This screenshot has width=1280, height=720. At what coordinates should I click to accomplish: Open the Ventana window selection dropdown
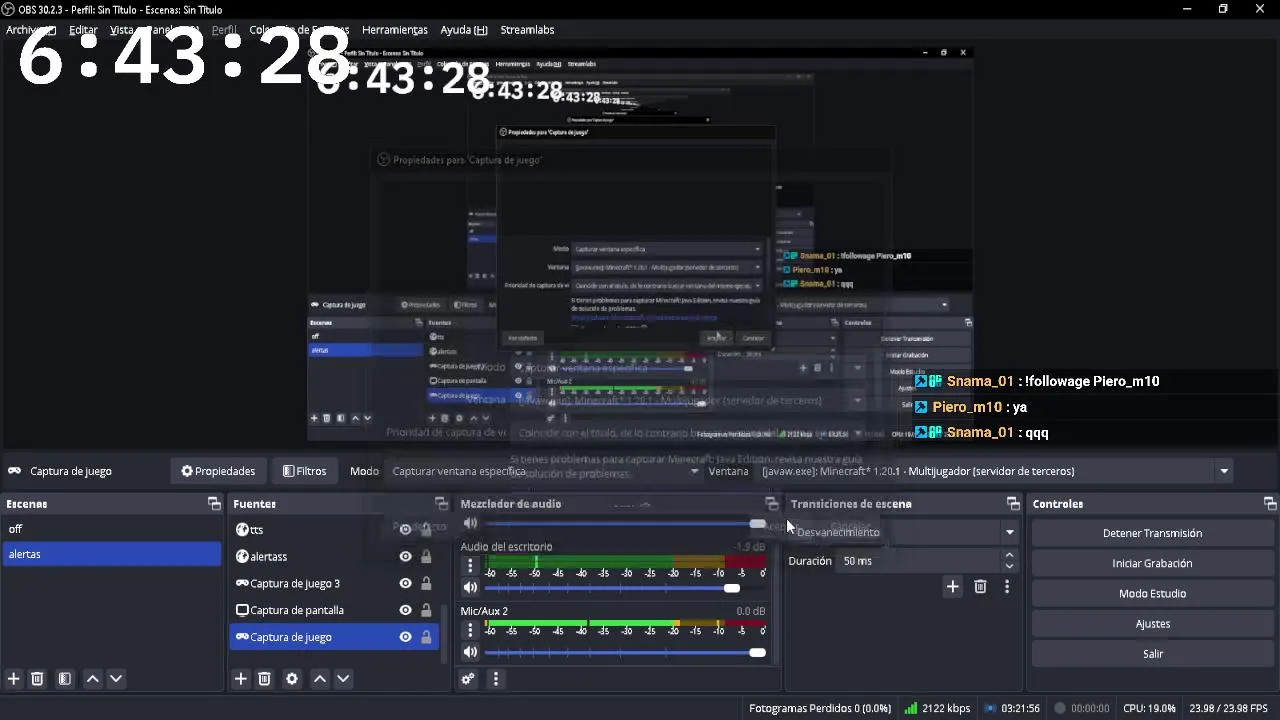(x=995, y=471)
